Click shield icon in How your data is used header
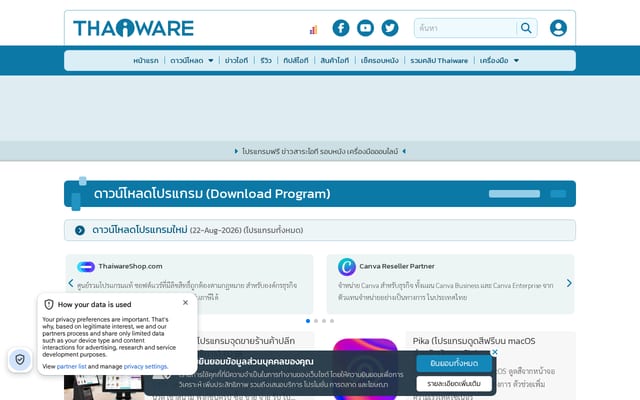 click(x=49, y=304)
